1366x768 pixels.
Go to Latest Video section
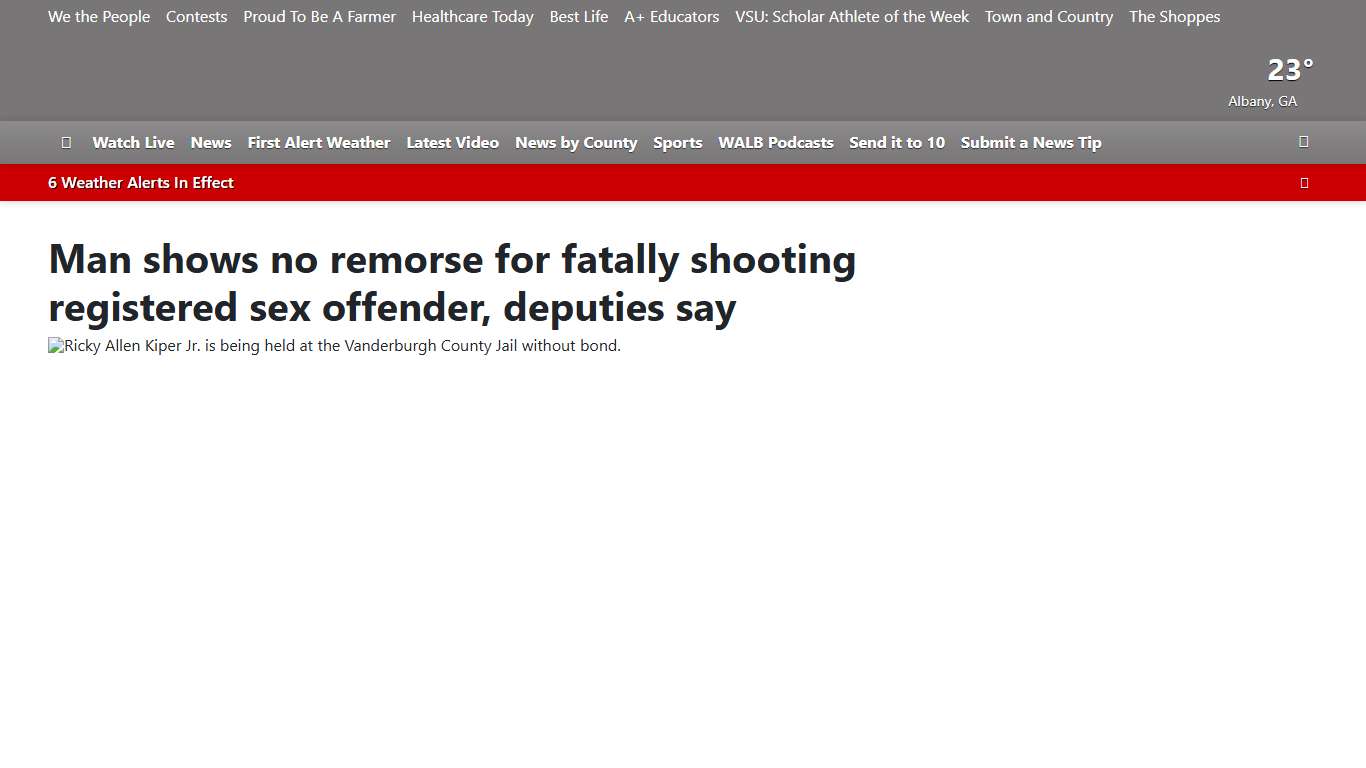452,143
